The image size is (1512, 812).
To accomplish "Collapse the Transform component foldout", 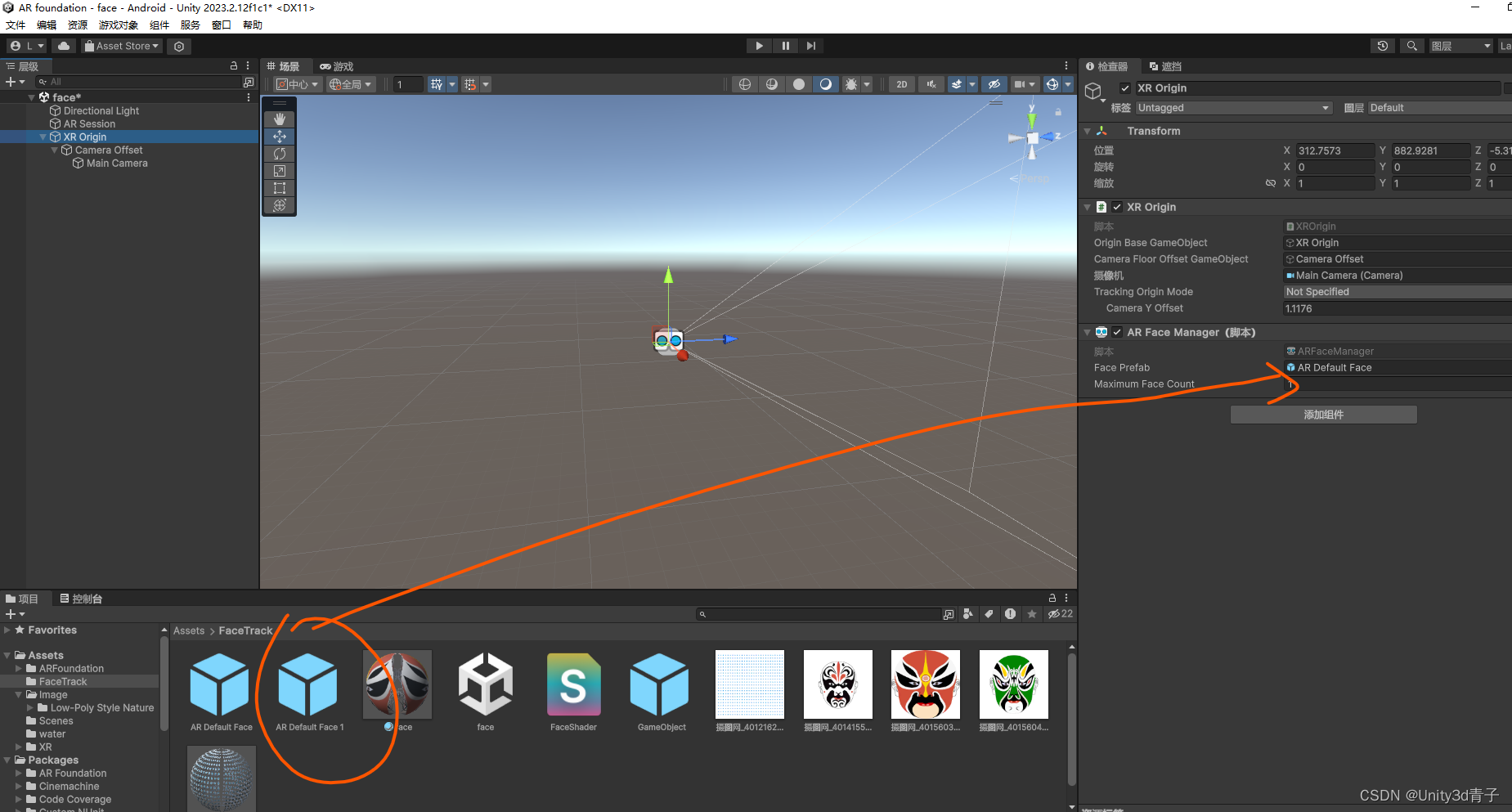I will point(1088,131).
